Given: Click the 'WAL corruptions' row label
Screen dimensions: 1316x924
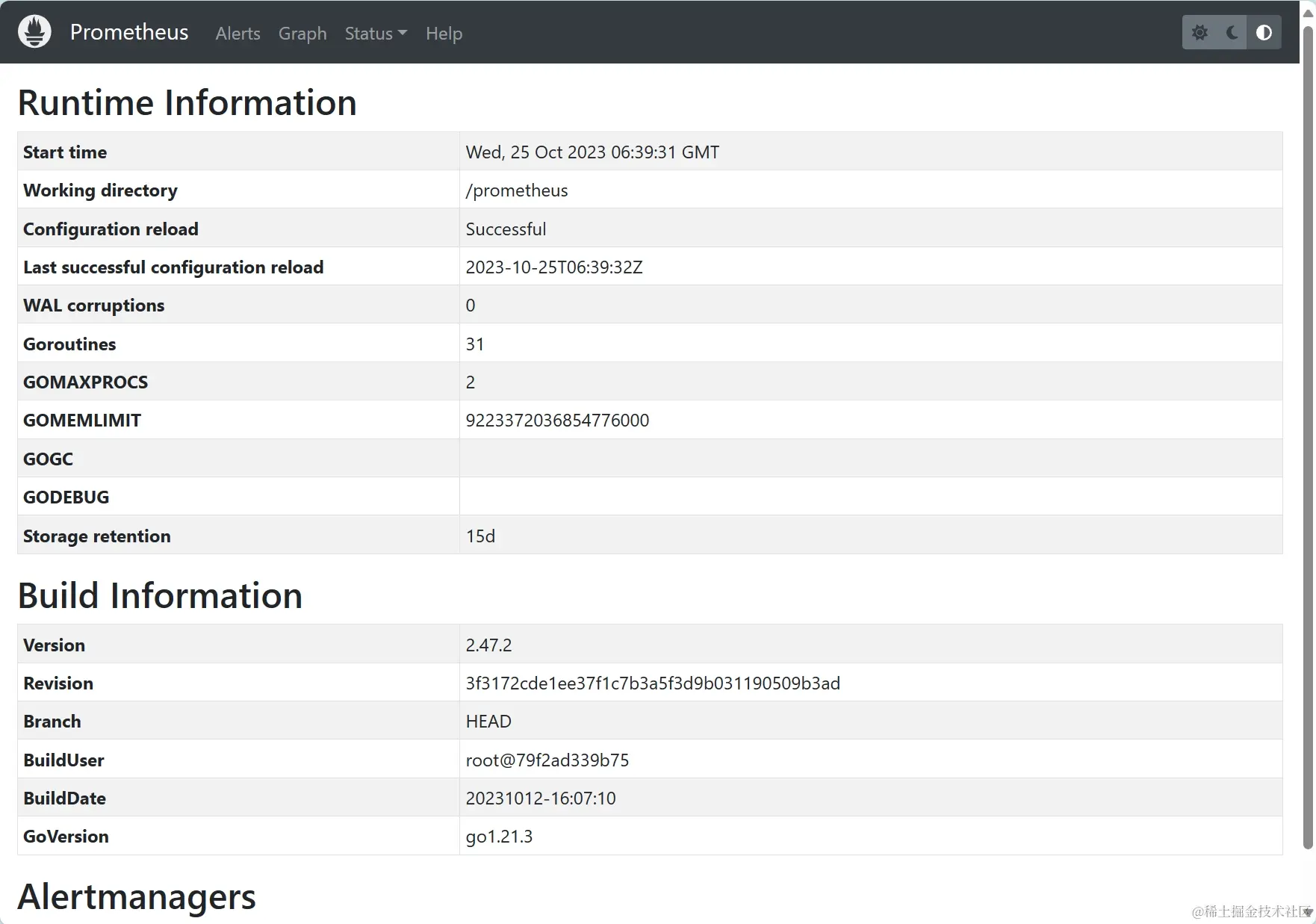Looking at the screenshot, I should point(93,306).
